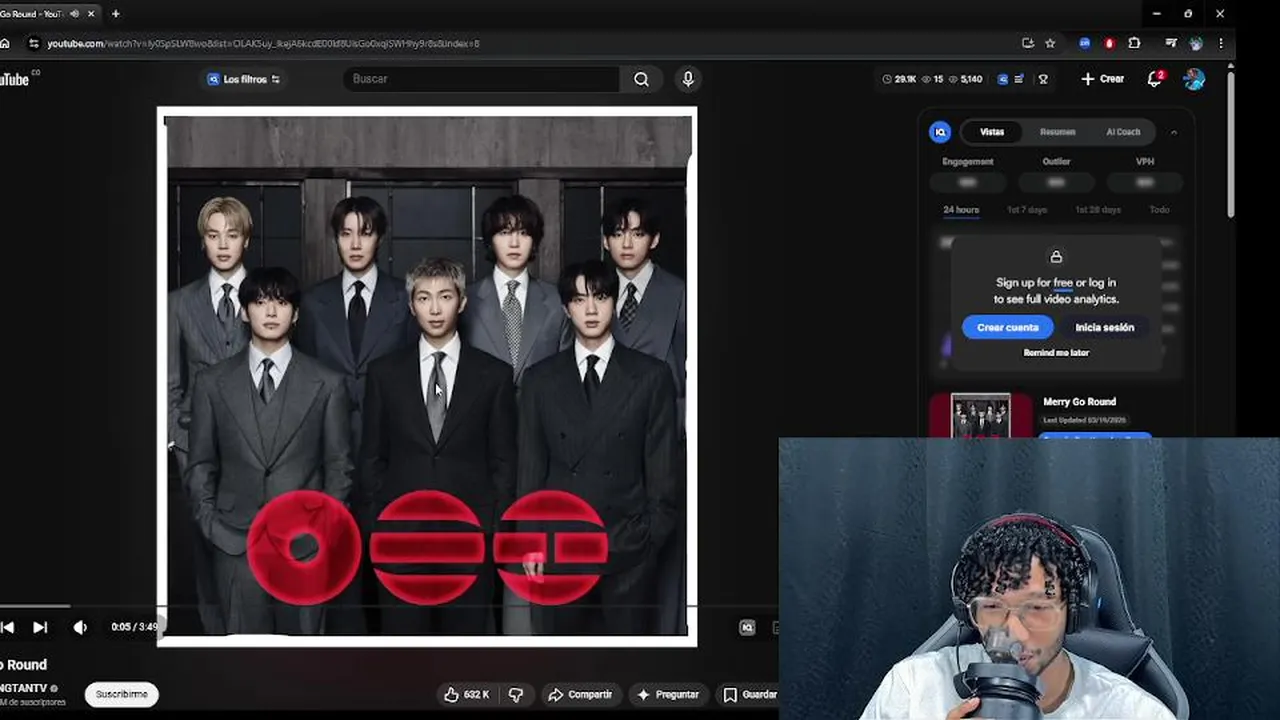Screen dimensions: 1280x720
Task: Seek on the video progress bar
Action: point(388,606)
